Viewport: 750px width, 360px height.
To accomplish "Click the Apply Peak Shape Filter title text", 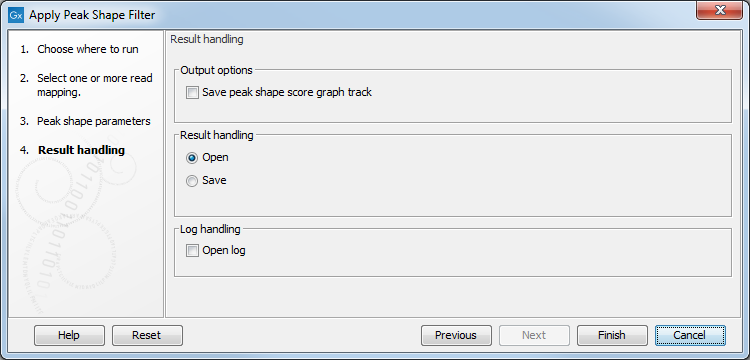I will pyautogui.click(x=92, y=15).
